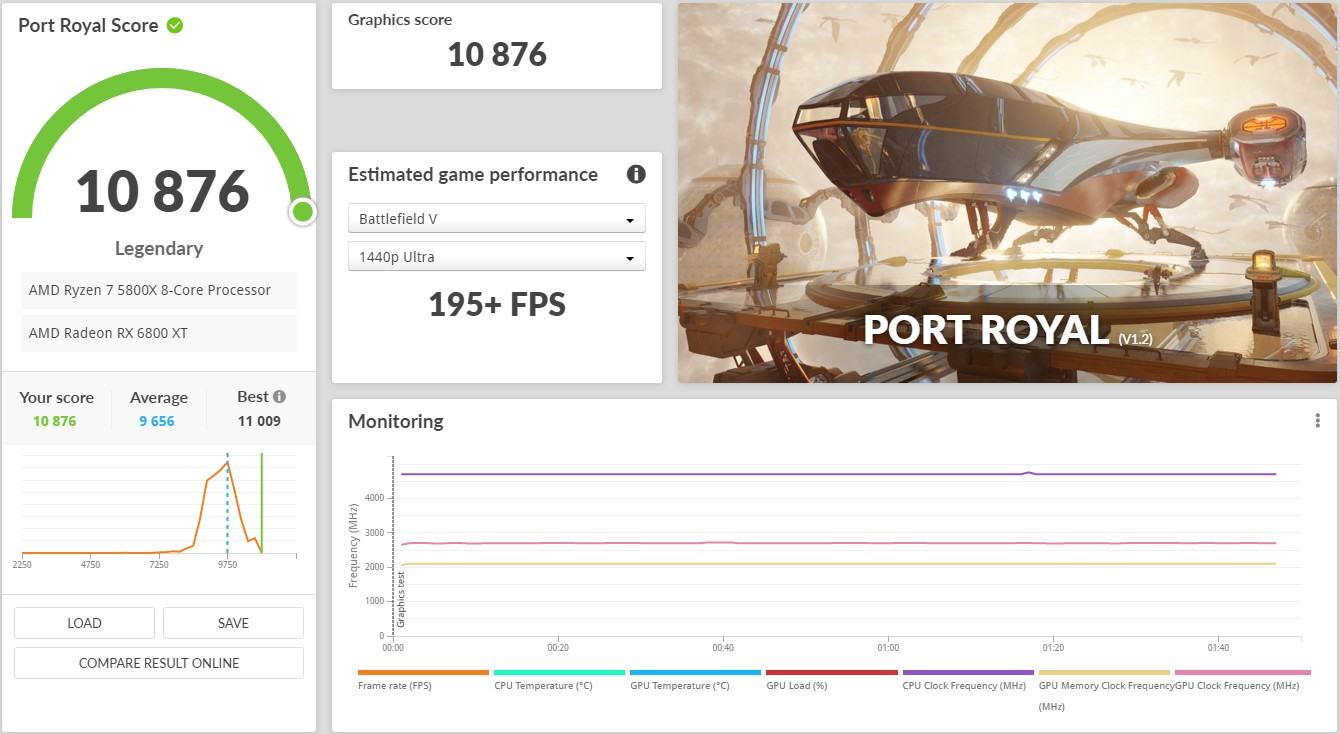Image resolution: width=1340 pixels, height=734 pixels.
Task: Expand the 1440p Ultra resolution dropdown
Action: 497,256
